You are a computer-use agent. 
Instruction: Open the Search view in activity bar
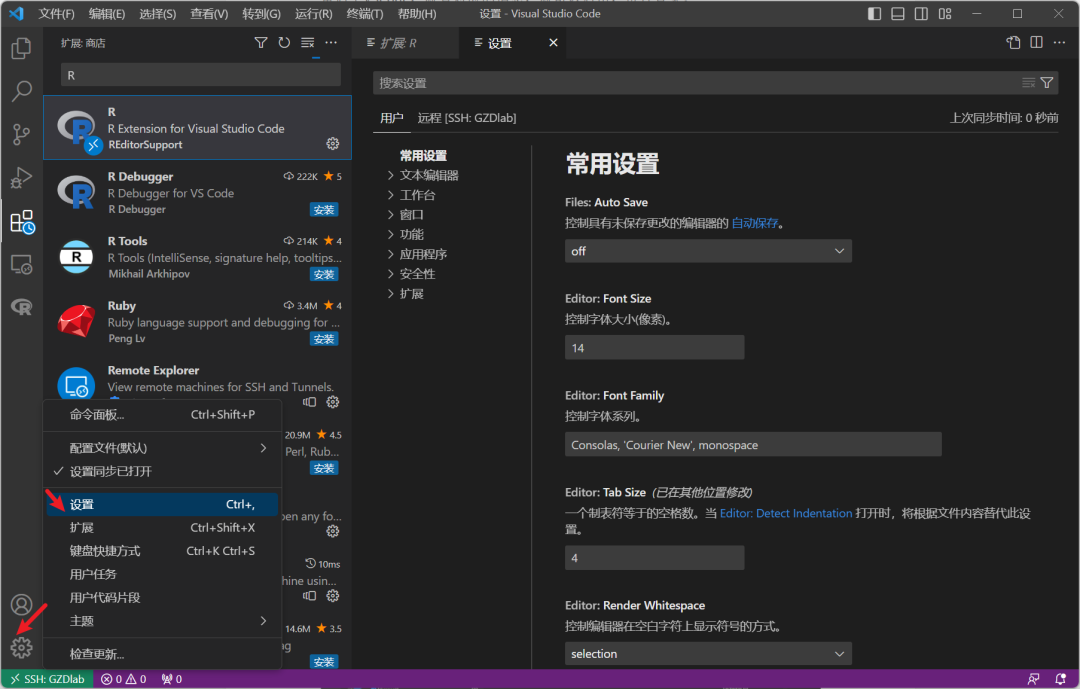(x=21, y=91)
